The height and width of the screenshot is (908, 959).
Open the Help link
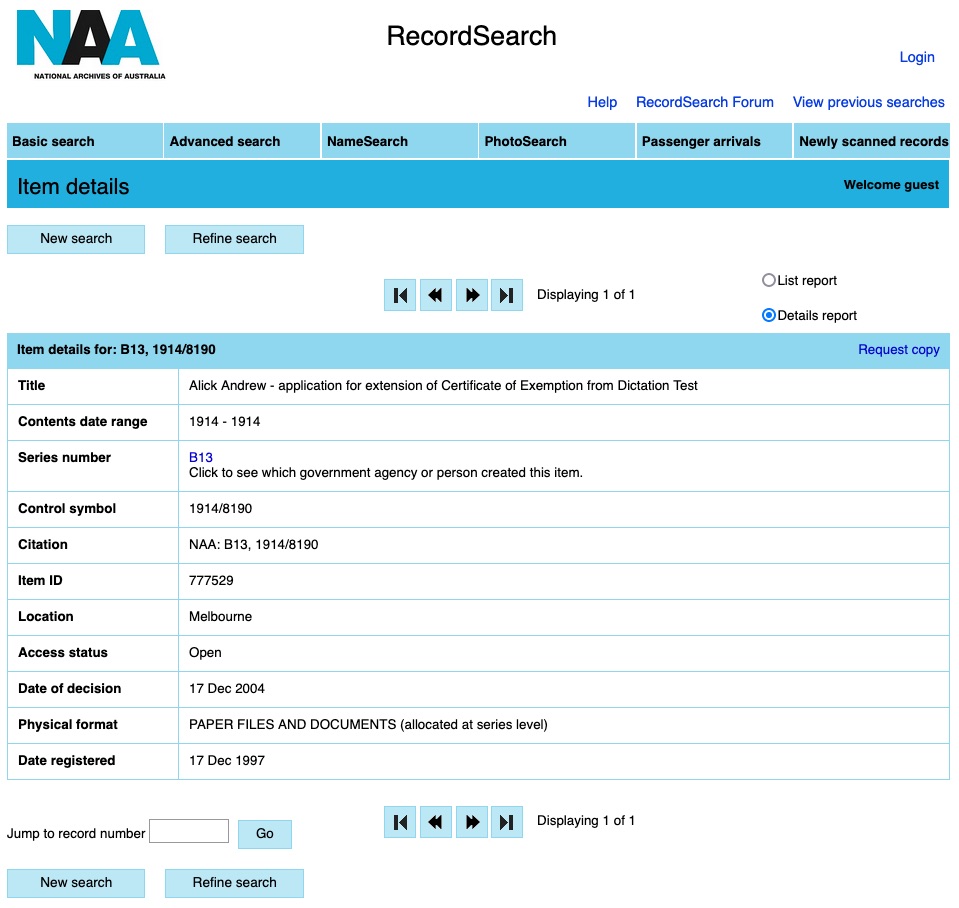(602, 102)
